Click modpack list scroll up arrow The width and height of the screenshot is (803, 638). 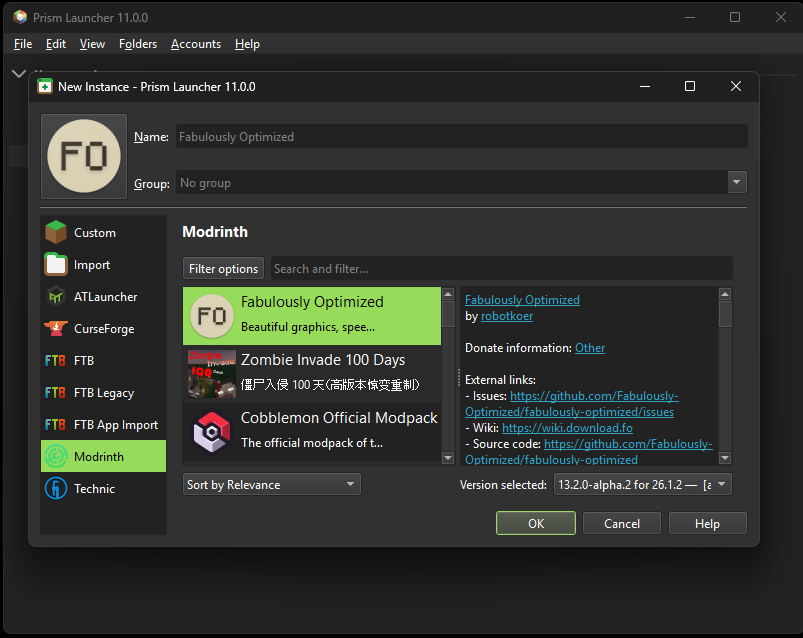(448, 294)
